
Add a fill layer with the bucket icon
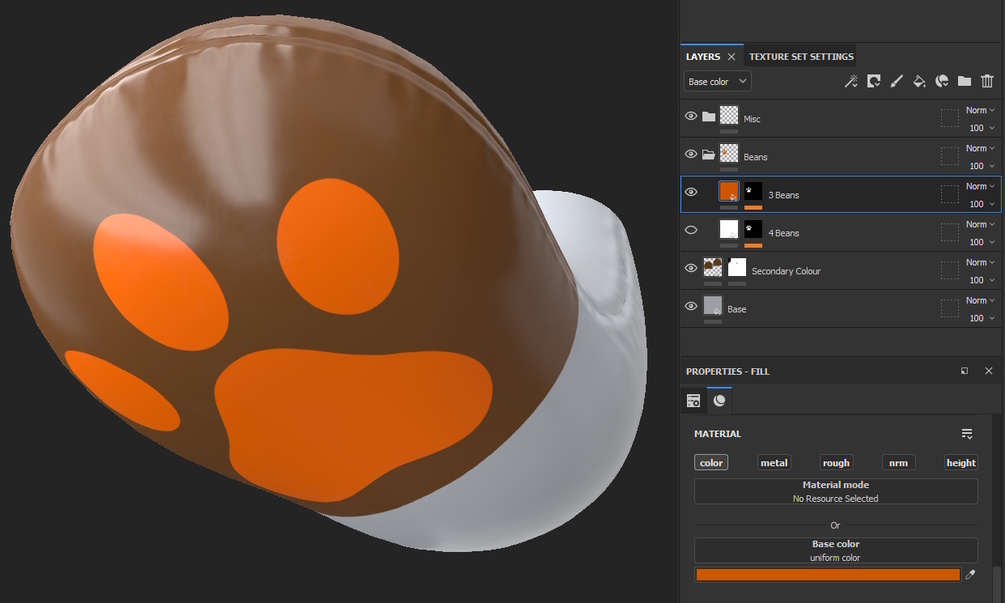click(919, 81)
